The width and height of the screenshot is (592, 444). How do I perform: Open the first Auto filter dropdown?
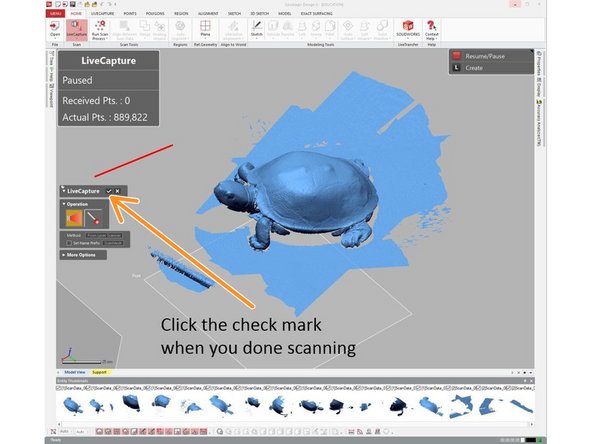point(66,431)
